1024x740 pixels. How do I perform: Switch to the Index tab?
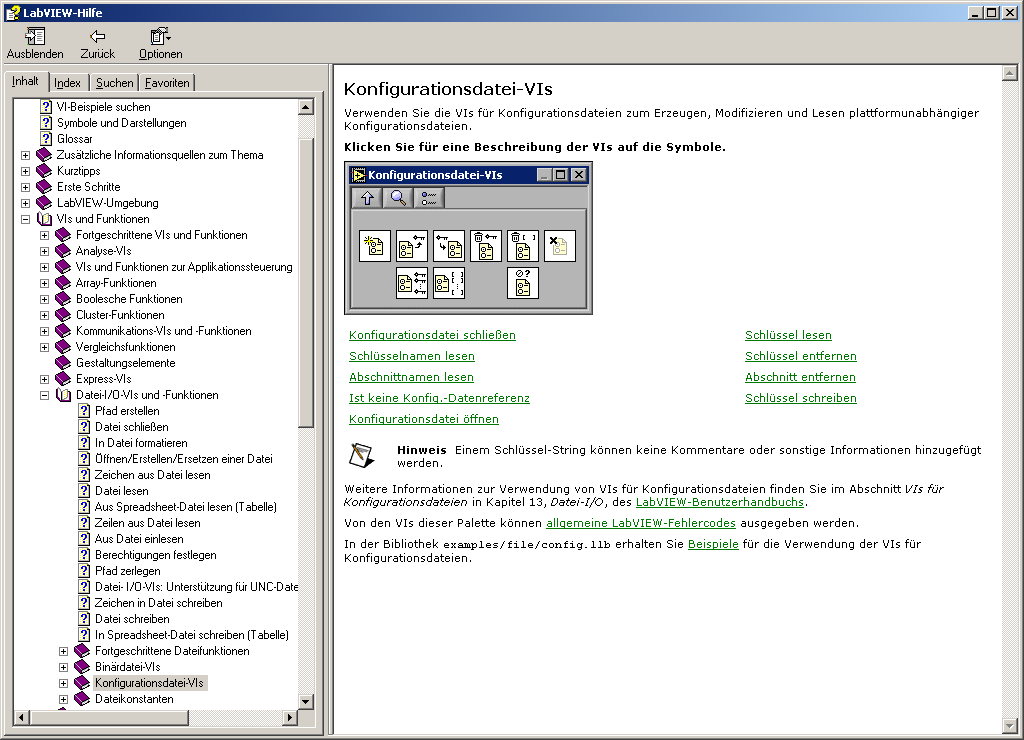(67, 83)
